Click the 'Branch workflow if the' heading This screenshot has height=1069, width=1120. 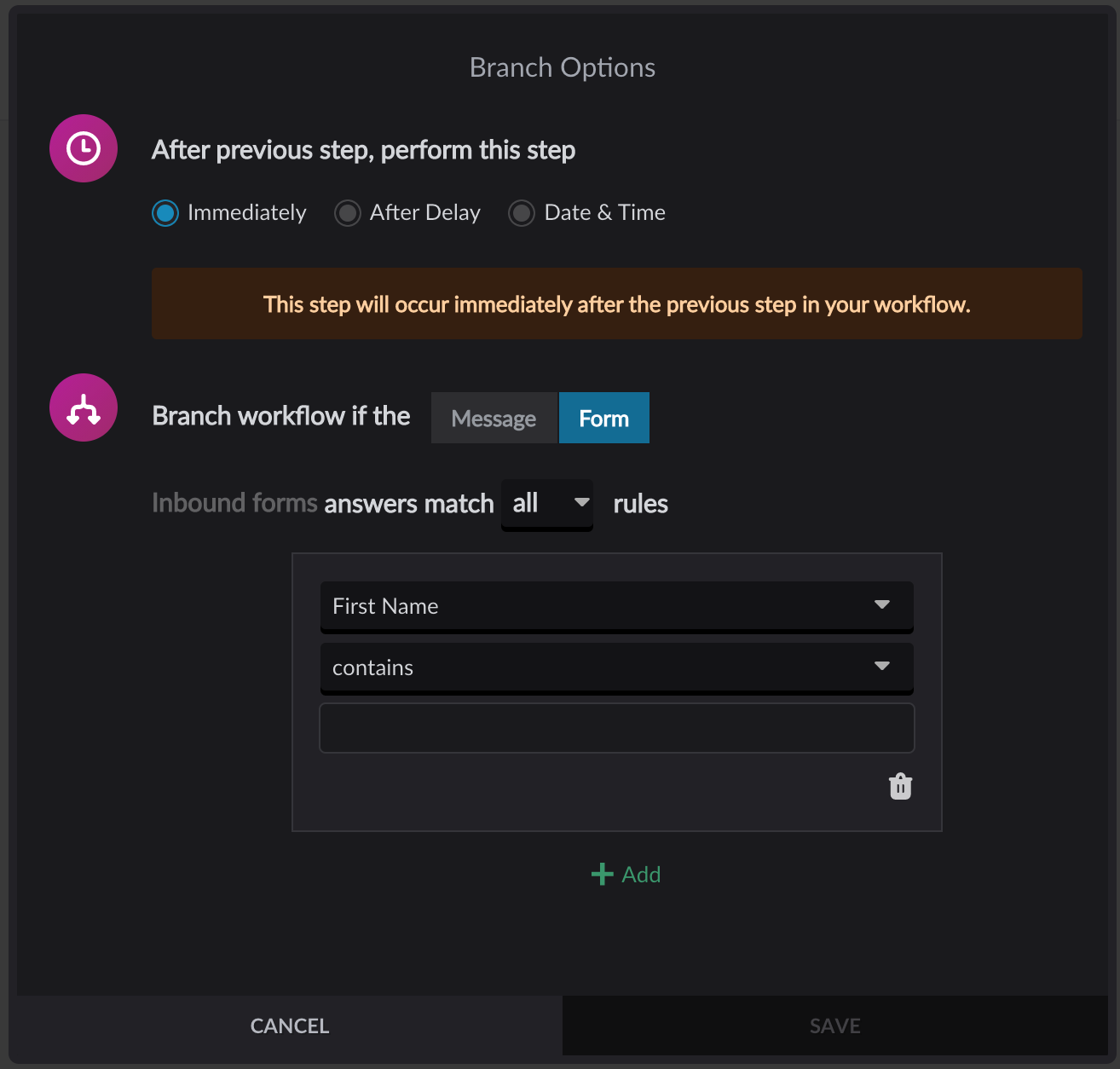tap(281, 416)
